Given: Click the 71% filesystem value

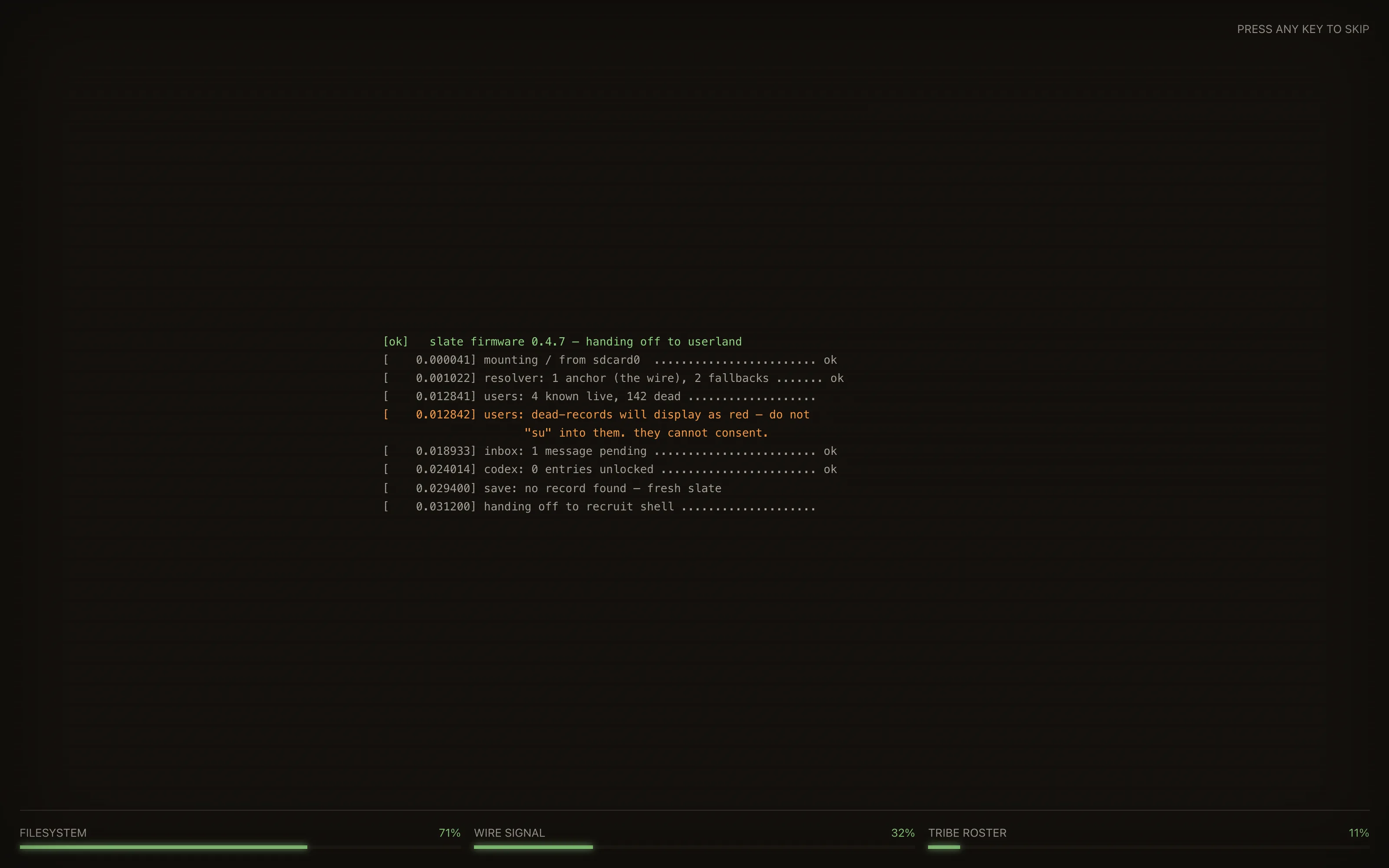Looking at the screenshot, I should pyautogui.click(x=449, y=833).
